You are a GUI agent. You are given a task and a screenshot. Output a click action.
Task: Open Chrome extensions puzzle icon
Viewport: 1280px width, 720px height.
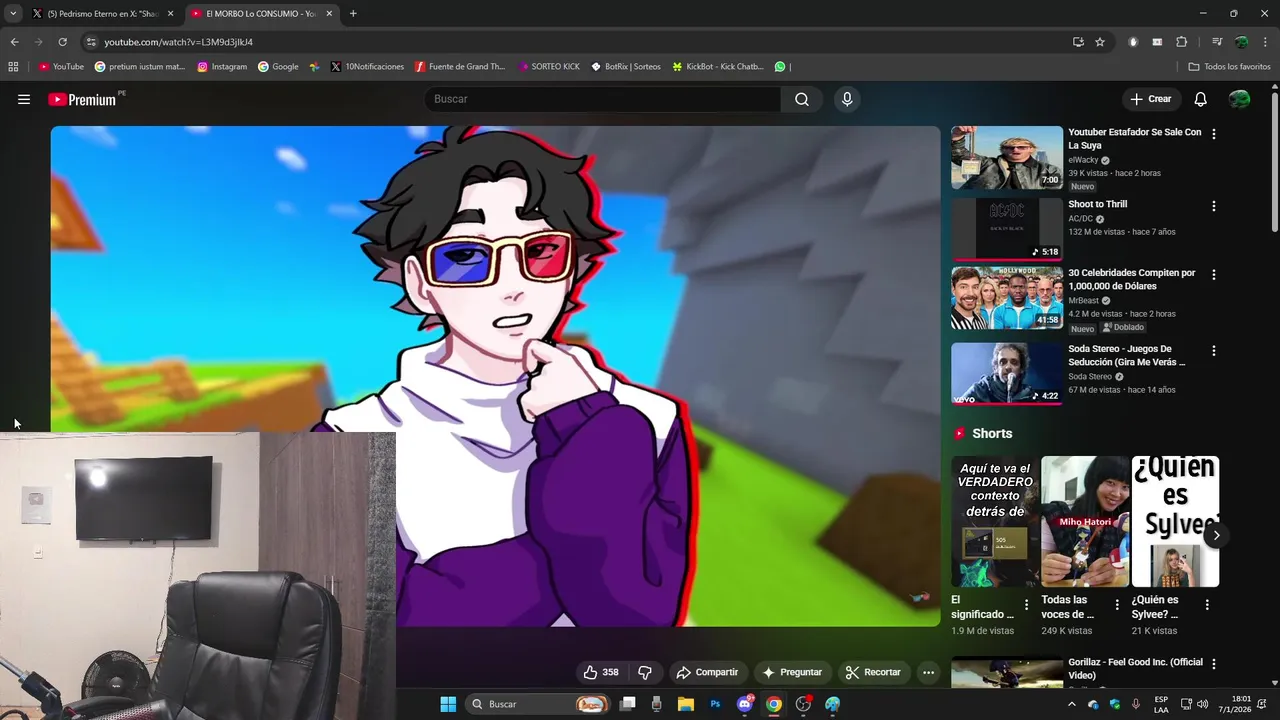pyautogui.click(x=1181, y=42)
